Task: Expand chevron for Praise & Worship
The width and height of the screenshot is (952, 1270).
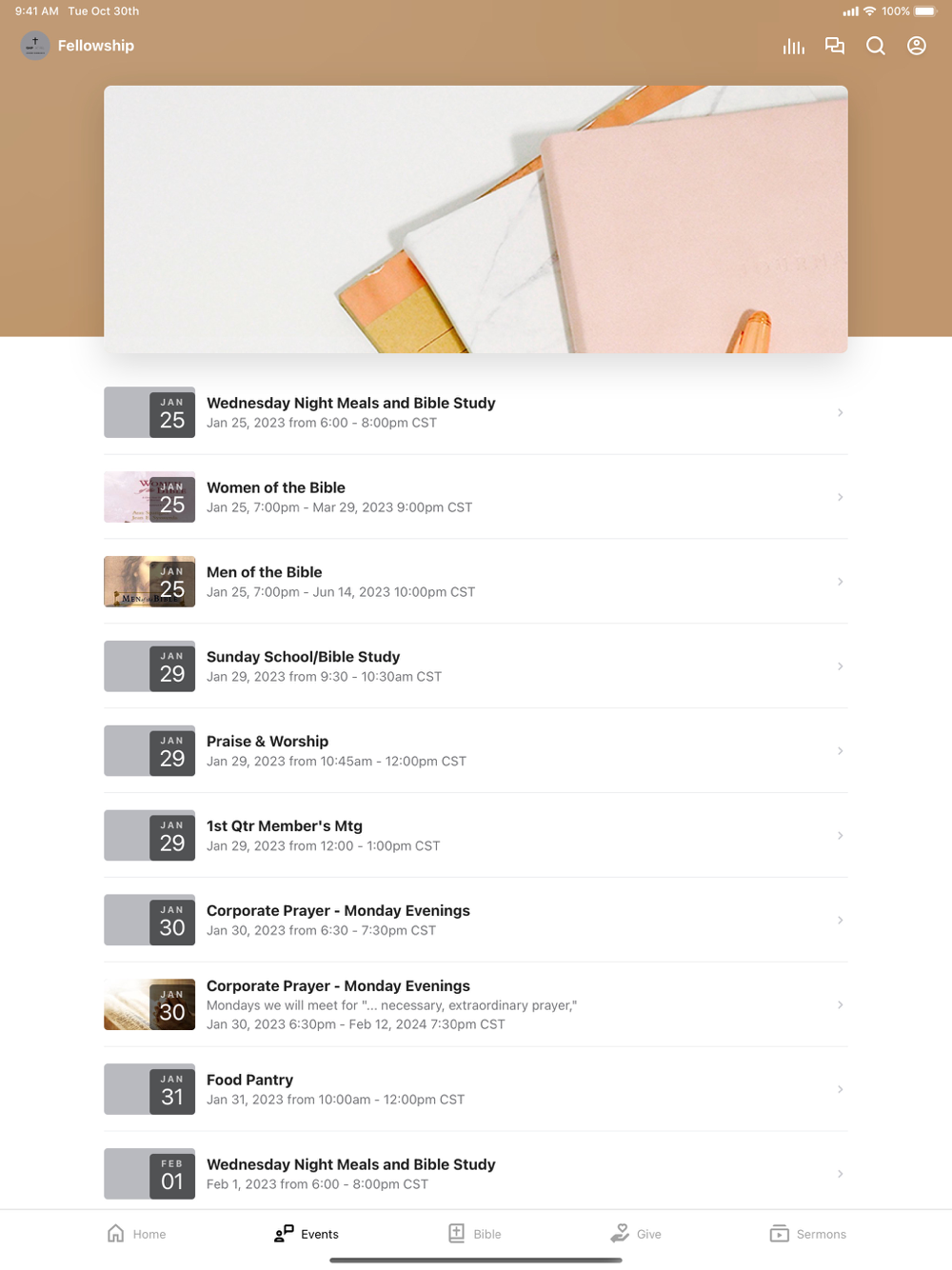Action: pyautogui.click(x=840, y=751)
